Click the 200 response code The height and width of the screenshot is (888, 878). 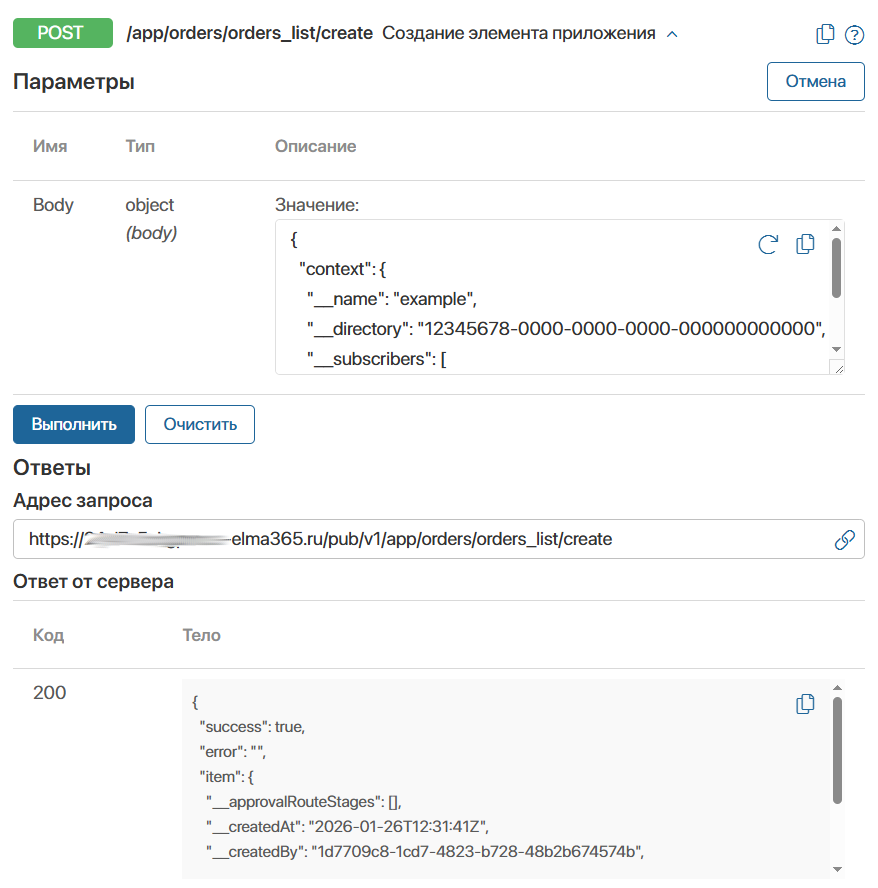click(x=49, y=693)
